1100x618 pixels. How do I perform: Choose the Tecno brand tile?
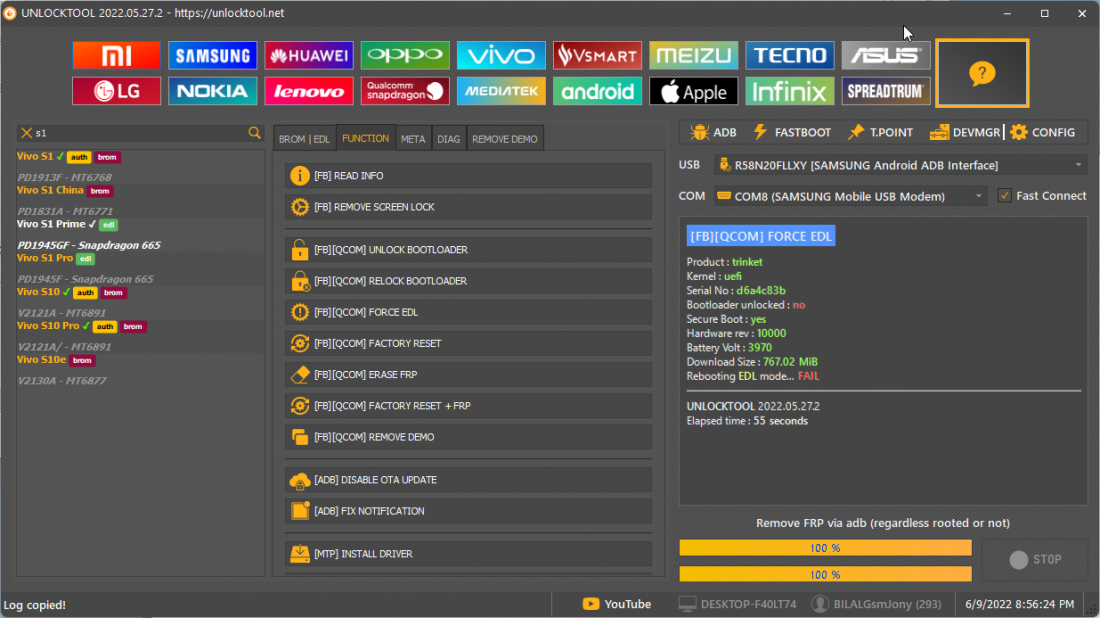(x=789, y=55)
